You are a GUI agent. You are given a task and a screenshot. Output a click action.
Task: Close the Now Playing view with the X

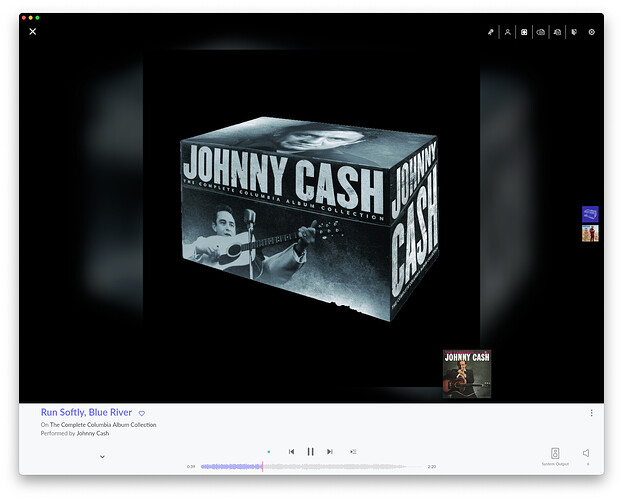(33, 31)
